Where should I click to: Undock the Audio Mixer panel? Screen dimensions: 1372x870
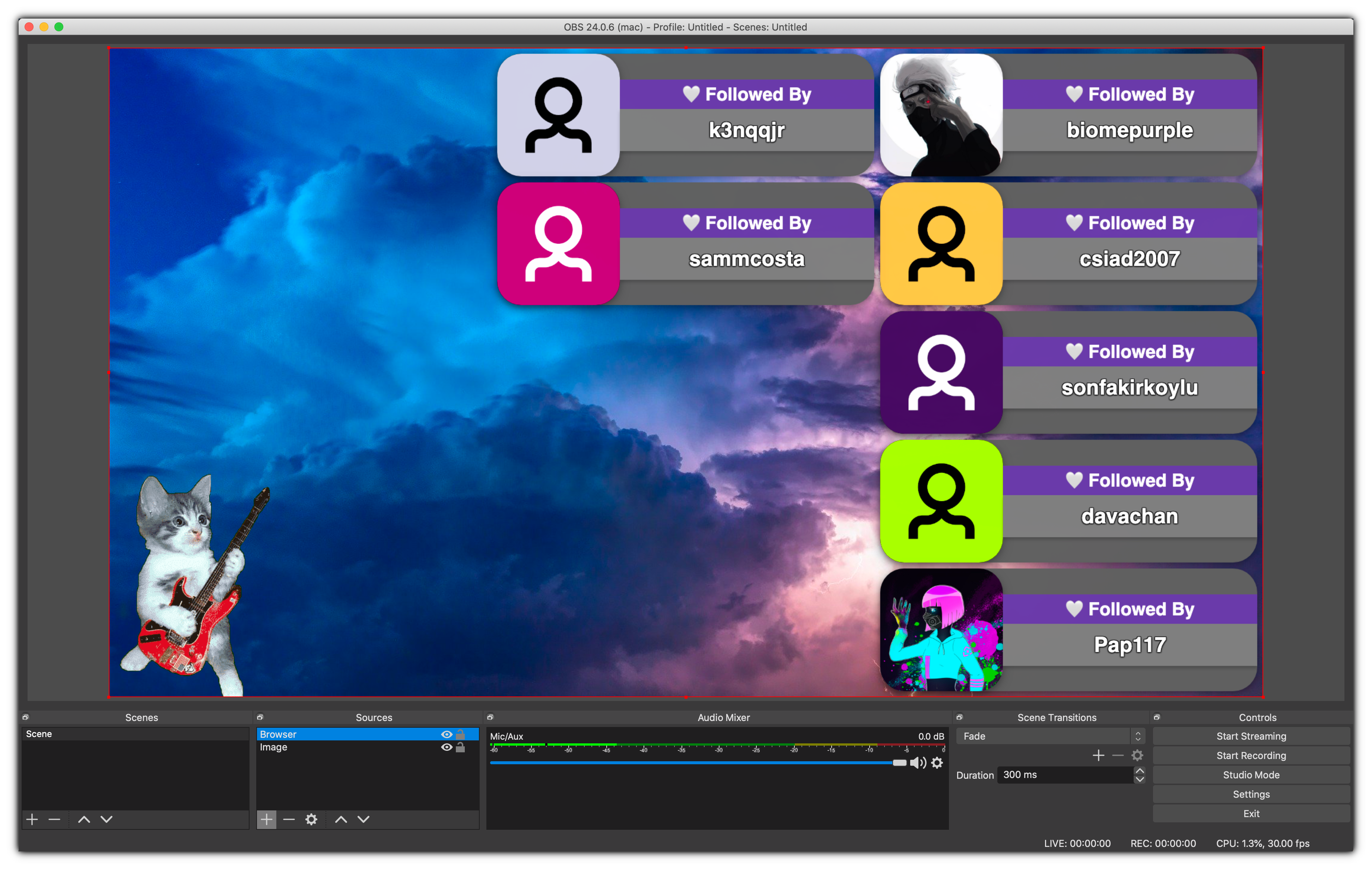tap(490, 717)
